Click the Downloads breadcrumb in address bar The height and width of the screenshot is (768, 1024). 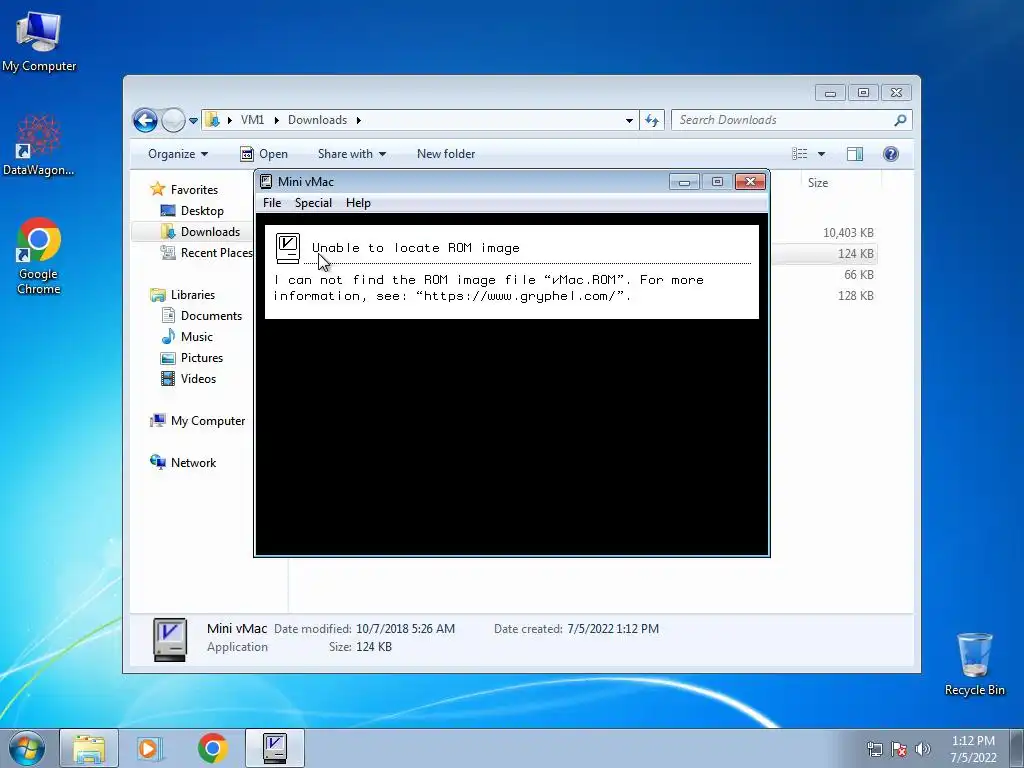pos(317,120)
